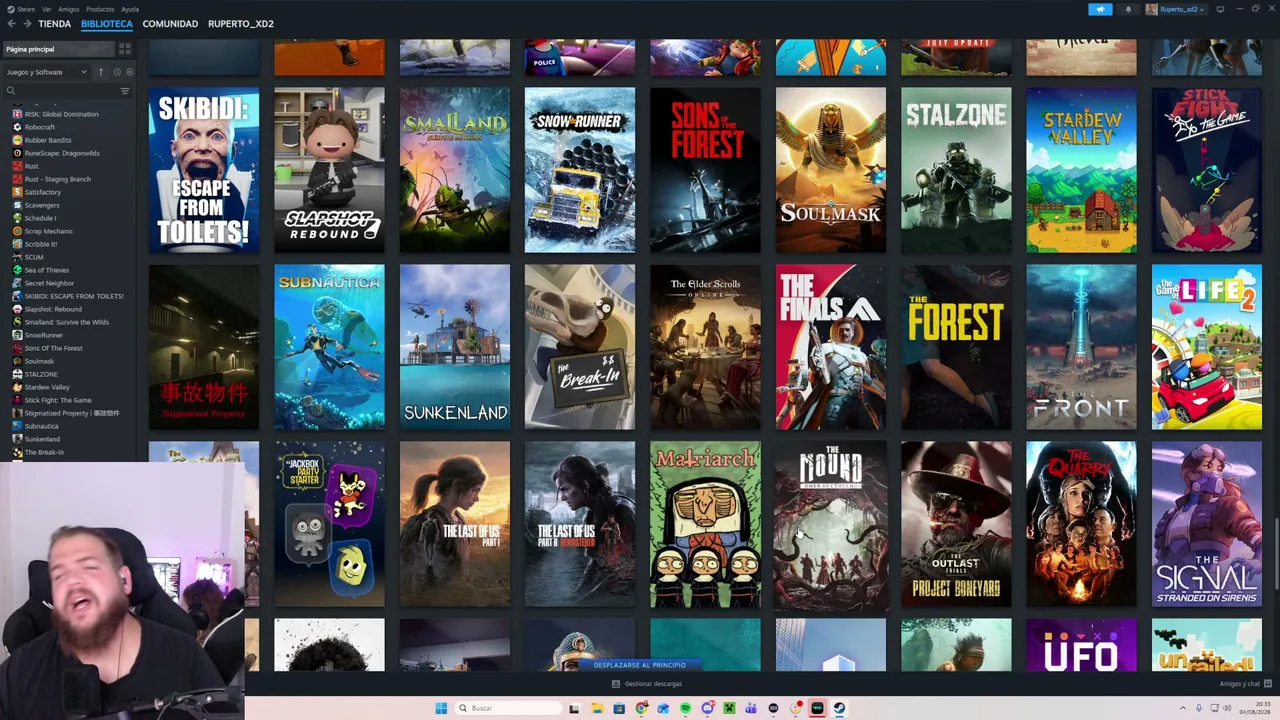Select "Stick Fight: The Game" in sidebar
The width and height of the screenshot is (1280, 720).
click(58, 400)
